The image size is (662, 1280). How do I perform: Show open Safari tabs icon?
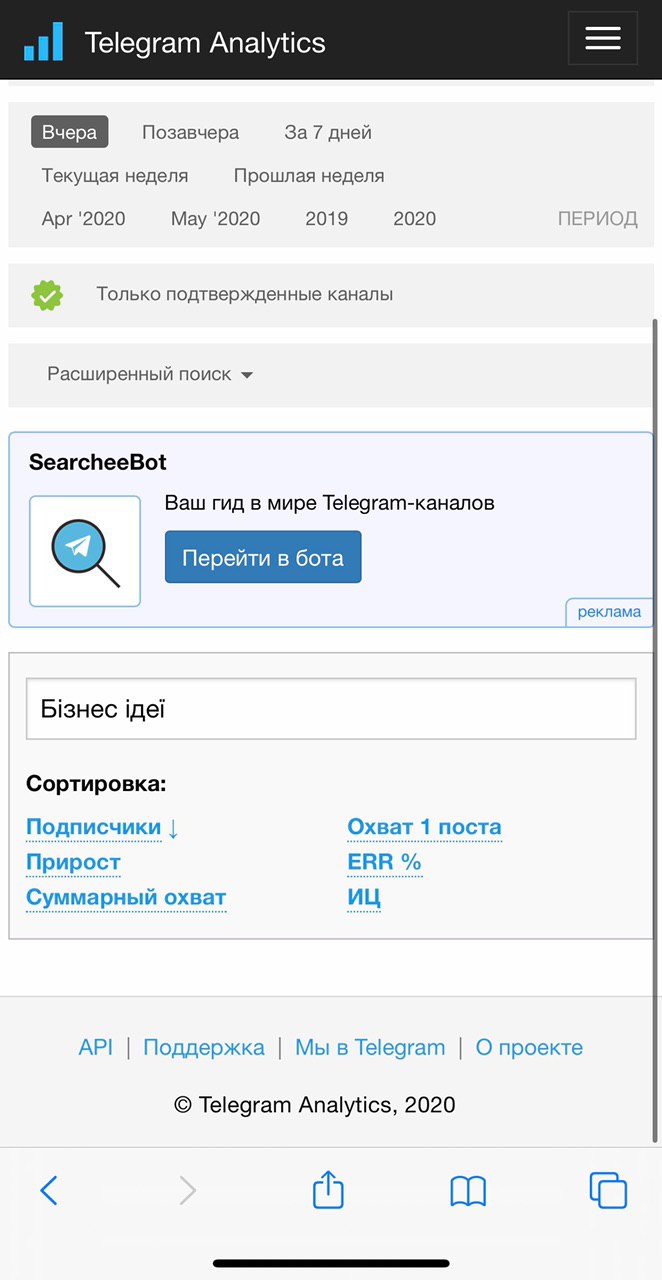click(608, 1190)
